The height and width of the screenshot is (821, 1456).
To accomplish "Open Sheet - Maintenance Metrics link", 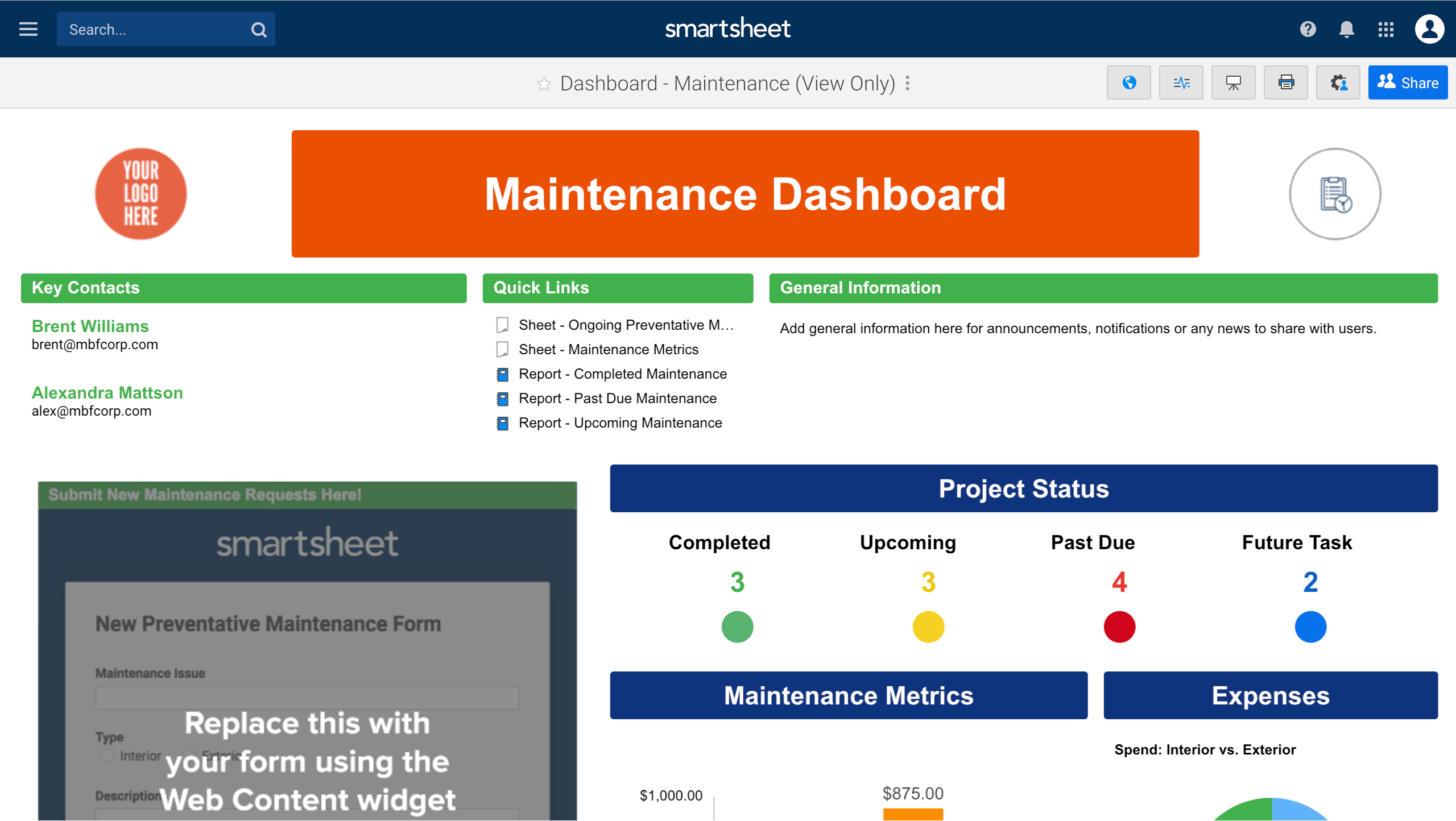I will point(608,350).
